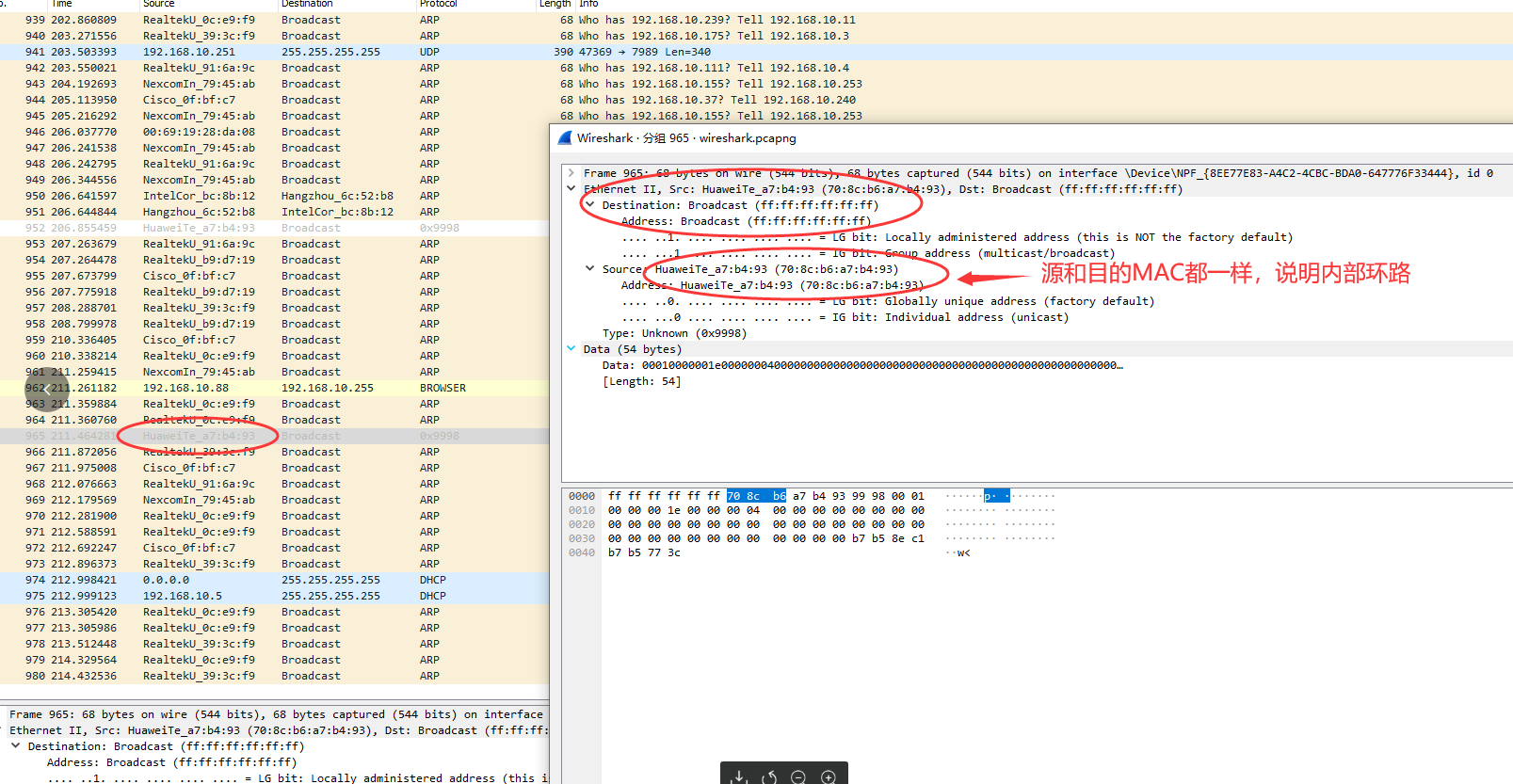
Task: Click the Info 'Who has 192.168.10.239? Tell 192.168.10.11'
Action: 717,20
